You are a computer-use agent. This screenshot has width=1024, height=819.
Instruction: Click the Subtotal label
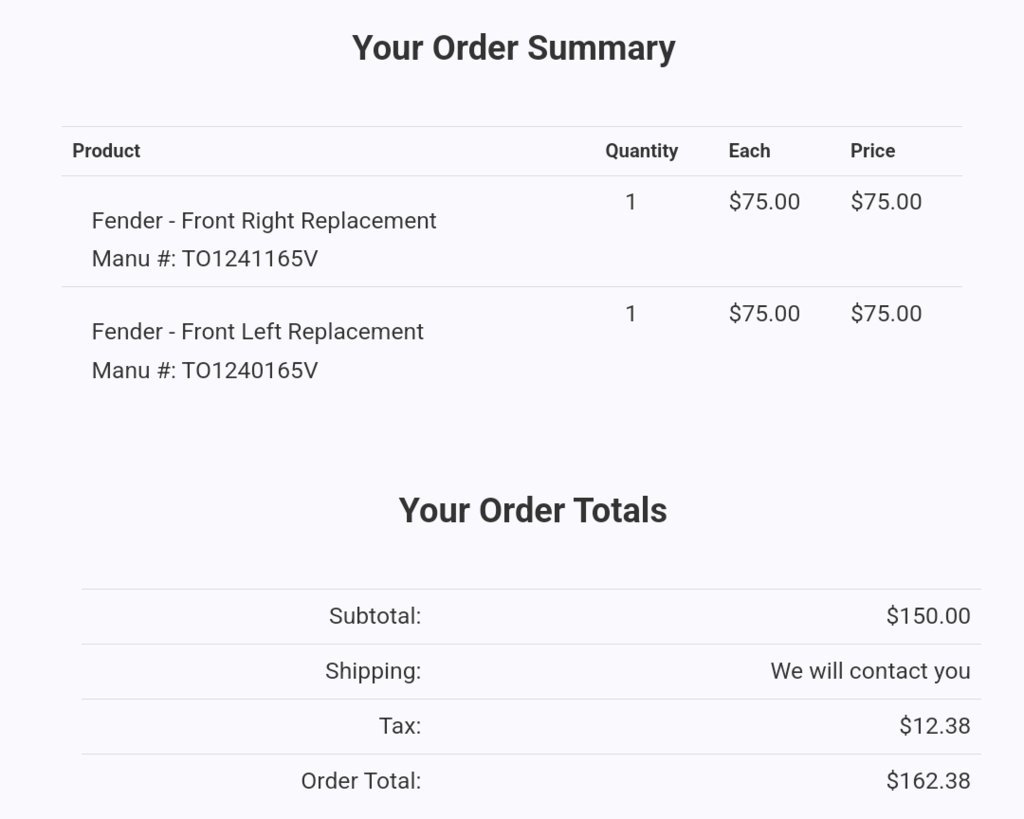point(375,616)
